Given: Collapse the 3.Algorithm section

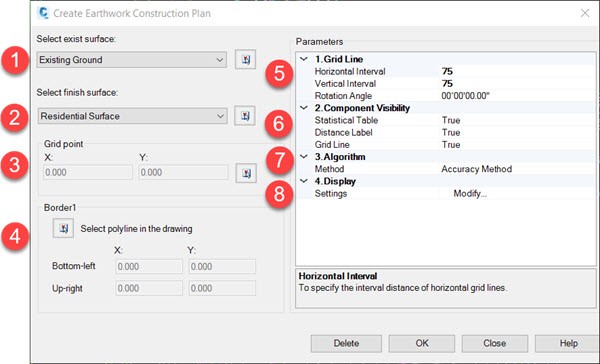Looking at the screenshot, I should pyautogui.click(x=304, y=157).
